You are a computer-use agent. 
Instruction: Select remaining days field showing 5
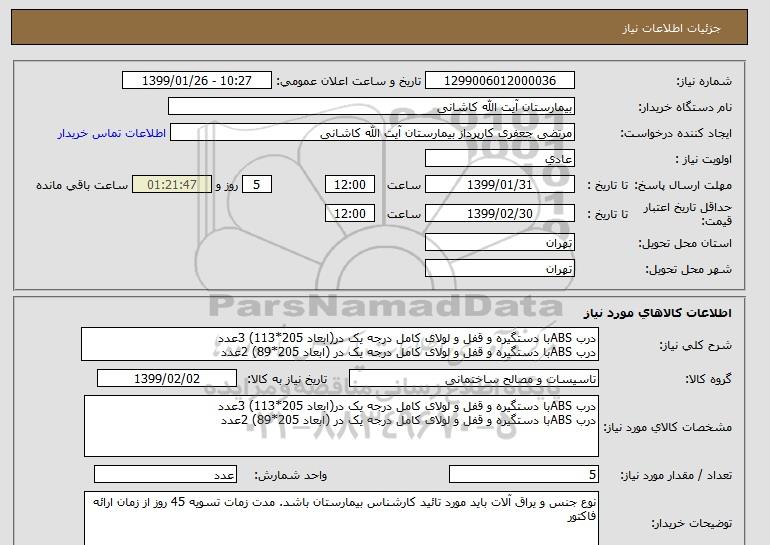pyautogui.click(x=256, y=185)
